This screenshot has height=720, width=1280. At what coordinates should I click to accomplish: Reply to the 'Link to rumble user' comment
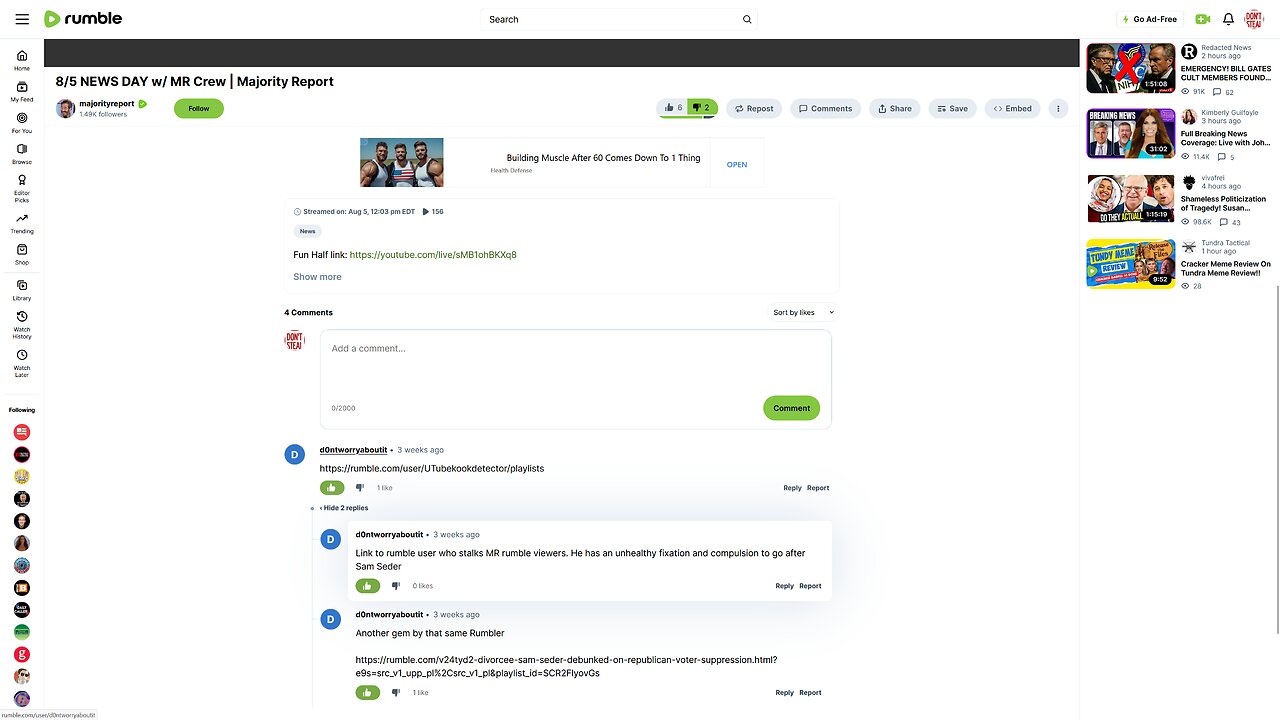tap(784, 586)
